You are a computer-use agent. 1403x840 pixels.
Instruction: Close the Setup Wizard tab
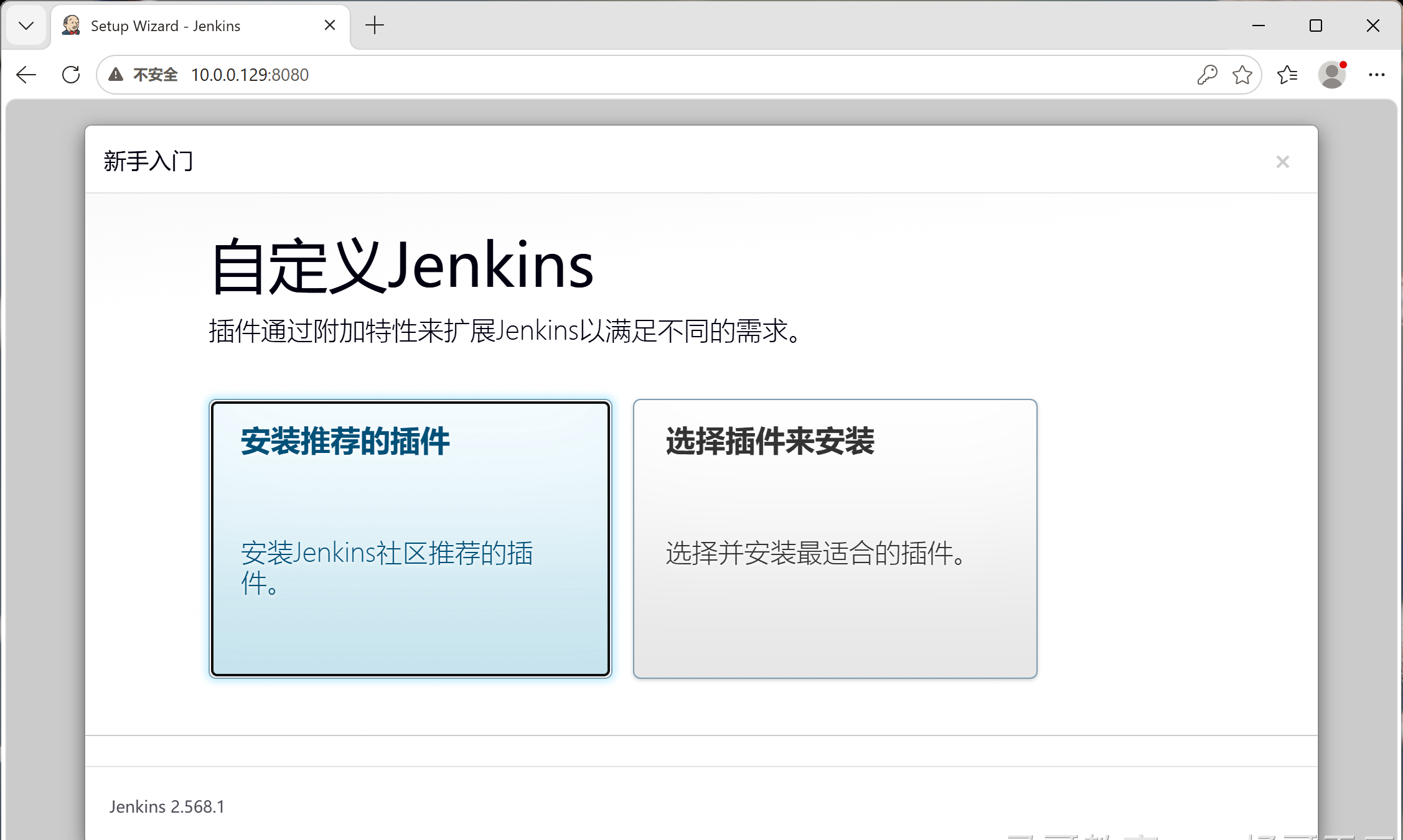[x=330, y=25]
